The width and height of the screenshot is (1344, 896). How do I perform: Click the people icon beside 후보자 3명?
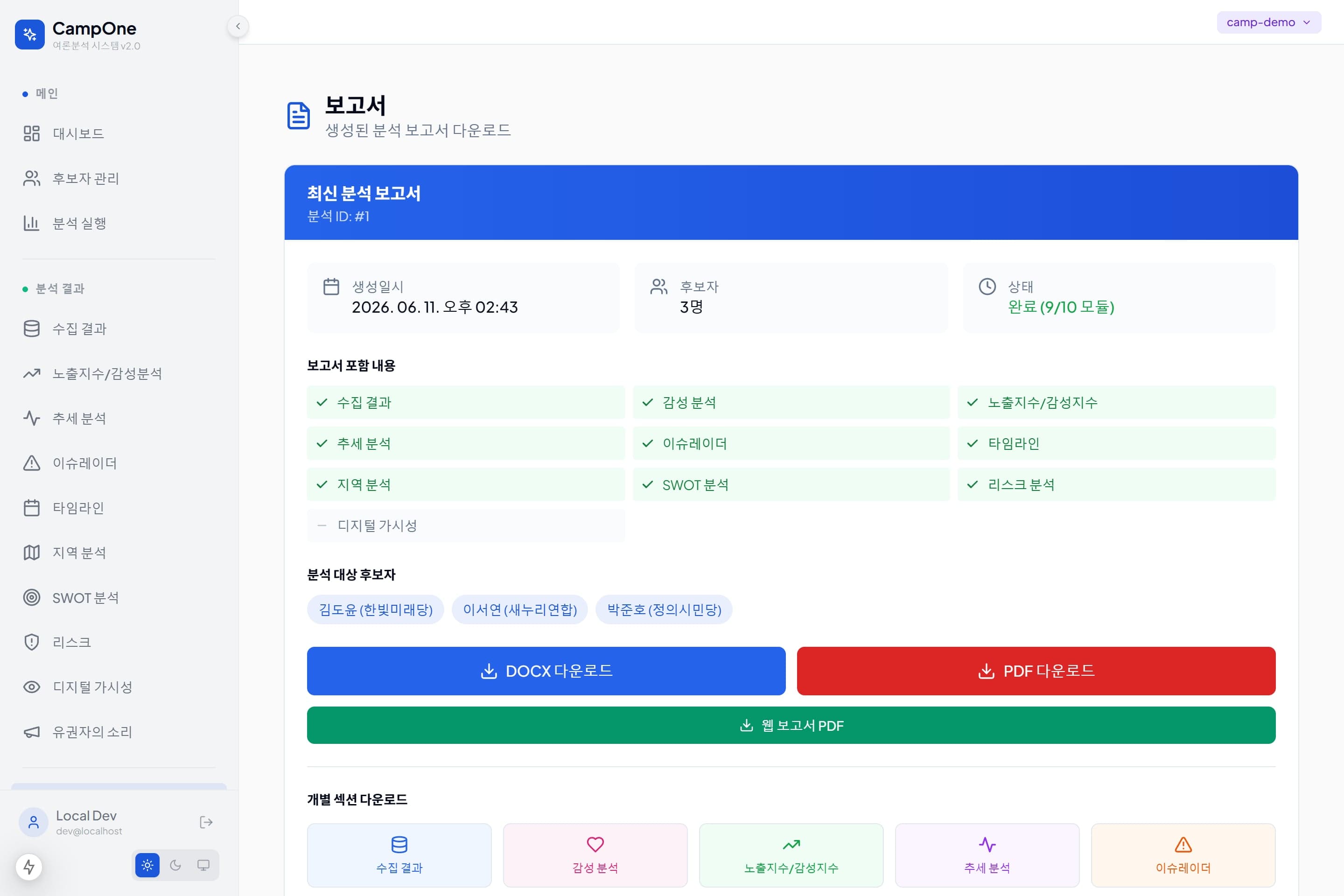coord(659,286)
